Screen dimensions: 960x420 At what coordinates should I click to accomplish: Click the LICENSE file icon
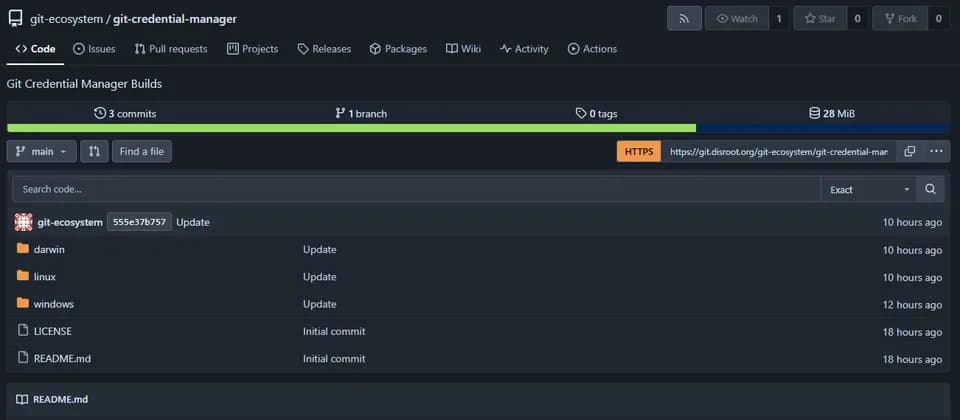pyautogui.click(x=23, y=331)
